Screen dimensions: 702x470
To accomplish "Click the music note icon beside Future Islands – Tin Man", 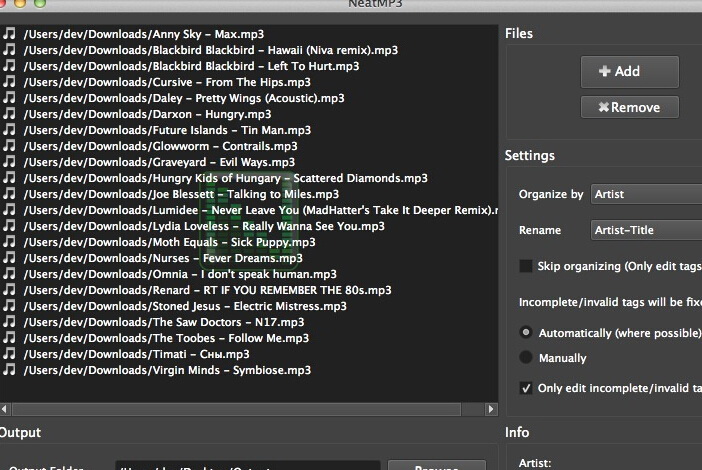I will 9,130.
